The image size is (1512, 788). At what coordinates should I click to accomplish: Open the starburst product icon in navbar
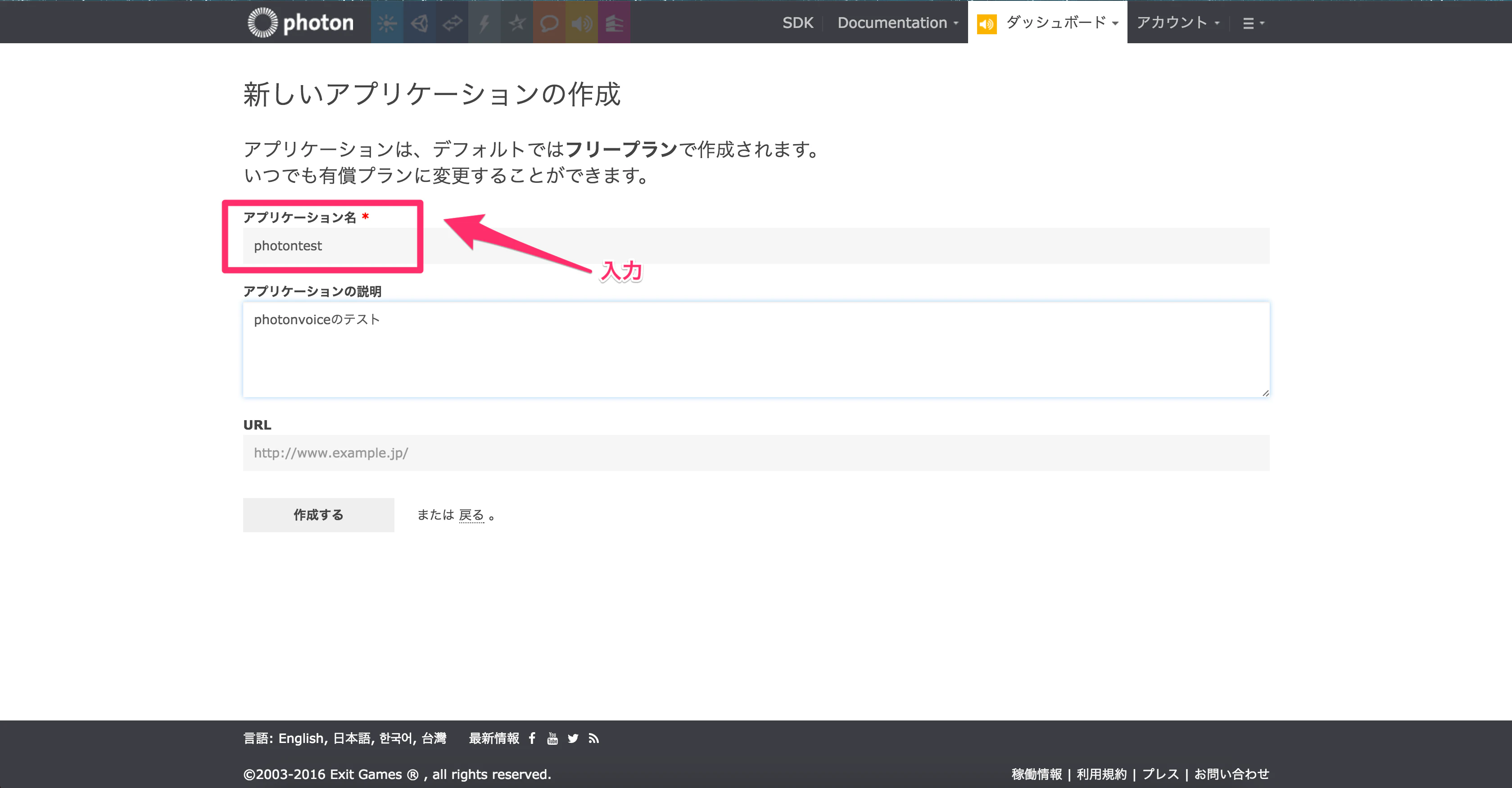click(x=387, y=23)
